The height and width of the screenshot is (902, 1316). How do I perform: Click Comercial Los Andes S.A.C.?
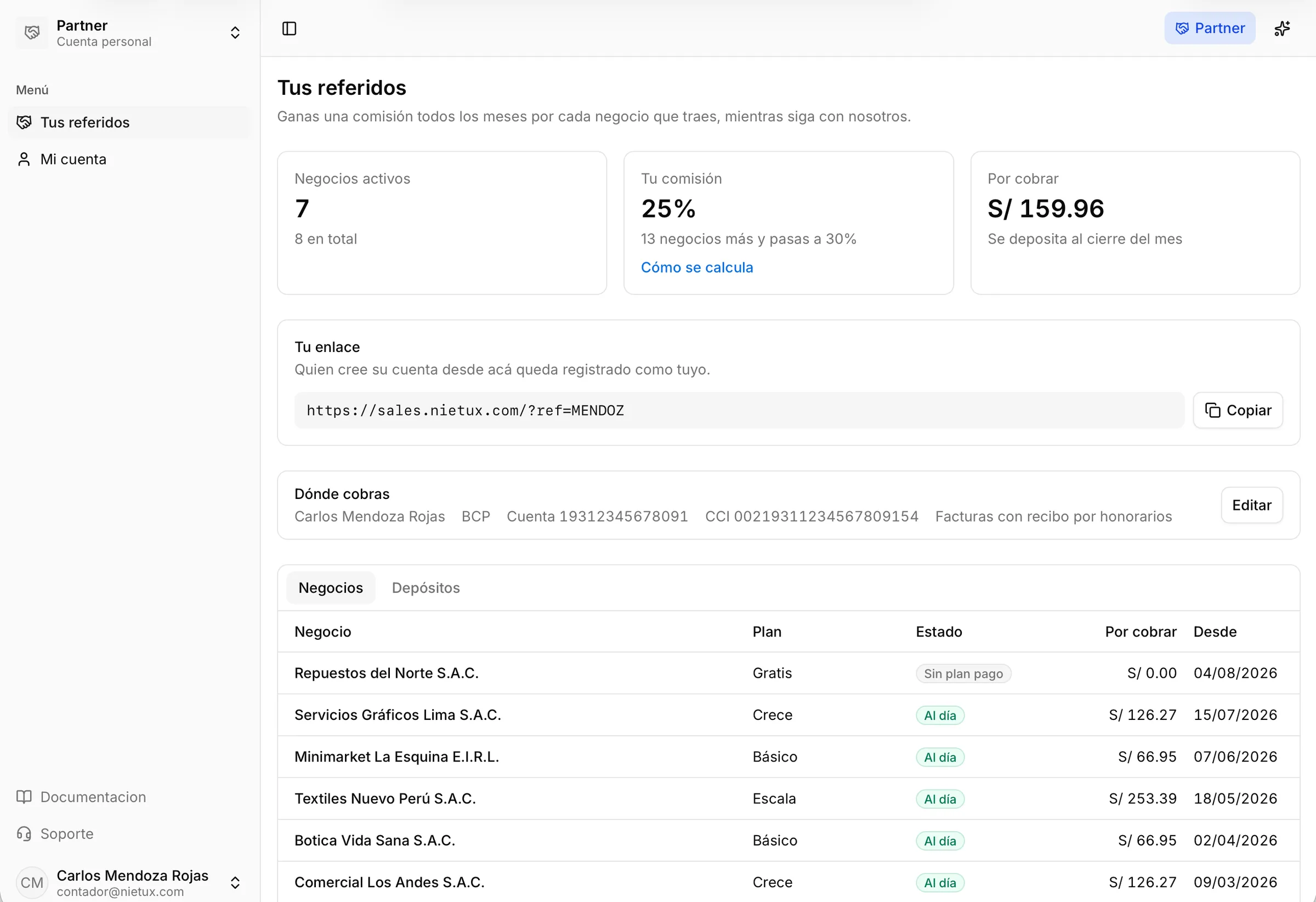click(x=389, y=882)
